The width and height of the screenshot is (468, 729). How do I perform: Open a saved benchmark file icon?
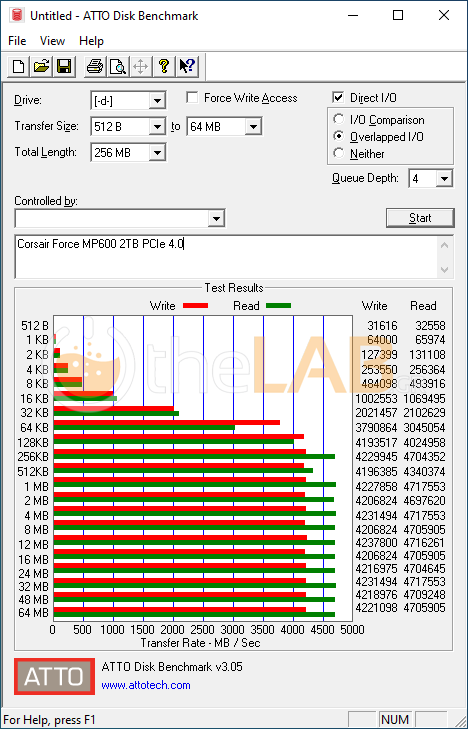[x=41, y=66]
